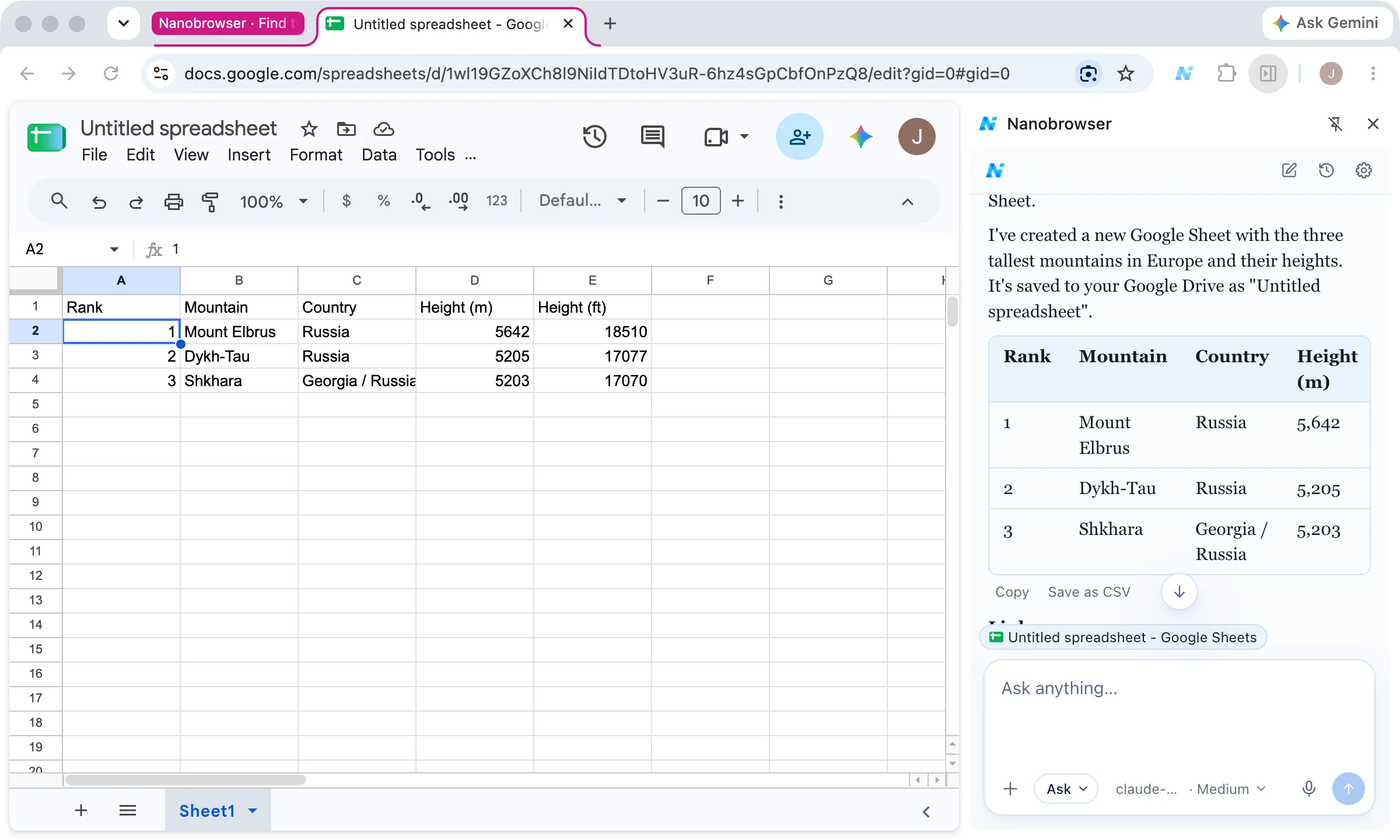This screenshot has height=840, width=1400.
Task: Toggle the browser side panel button
Action: click(x=1268, y=73)
